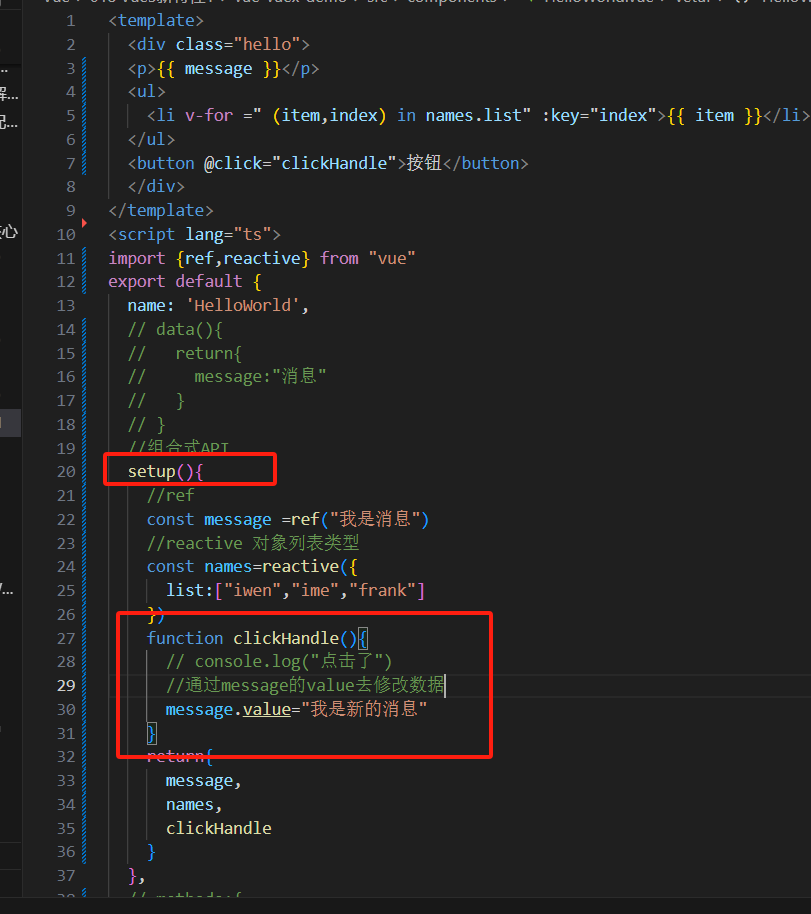Click names.list in the v-for expression
This screenshot has width=811, height=914.
tap(473, 116)
